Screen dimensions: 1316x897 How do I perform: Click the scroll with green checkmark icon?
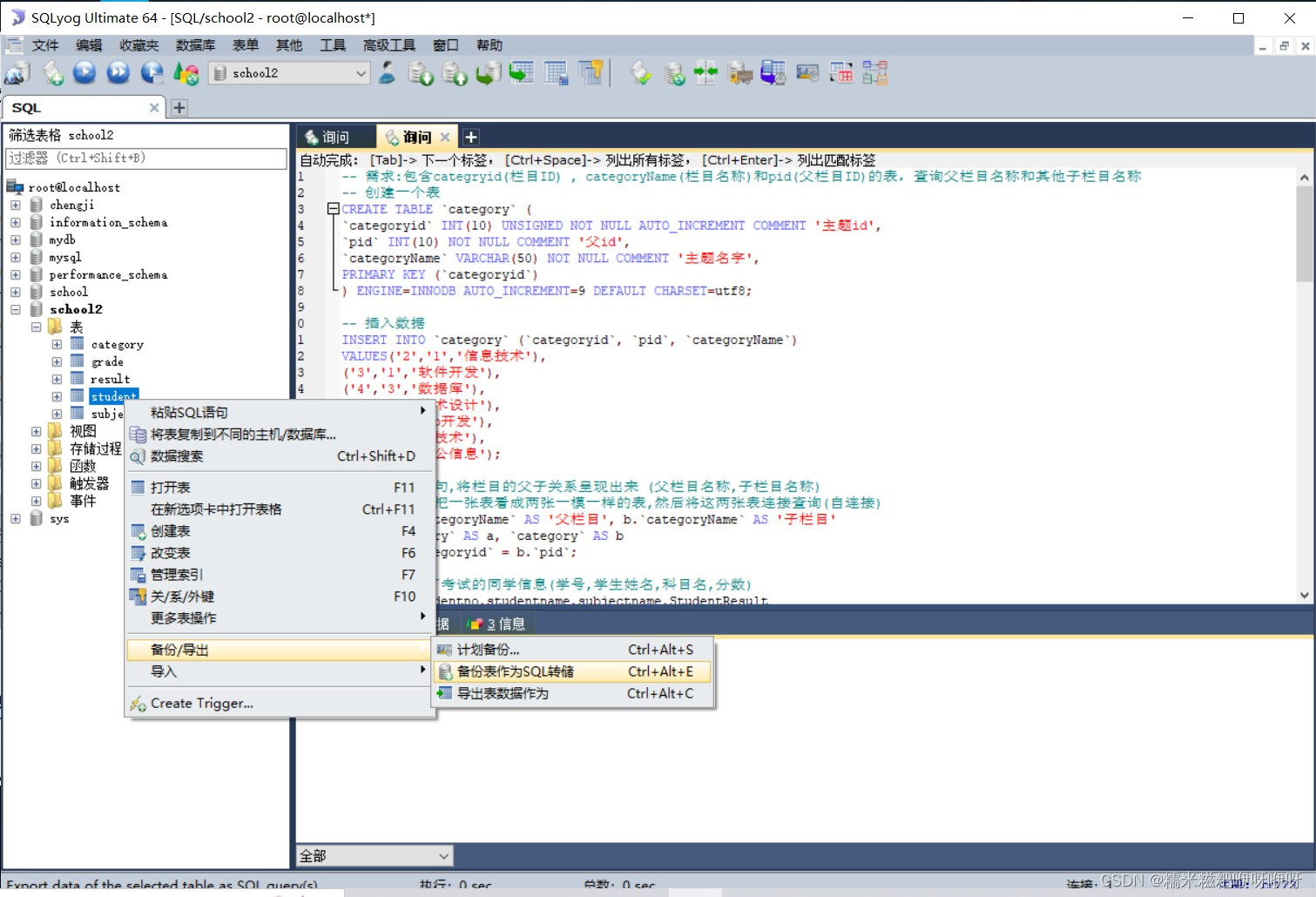tap(641, 73)
